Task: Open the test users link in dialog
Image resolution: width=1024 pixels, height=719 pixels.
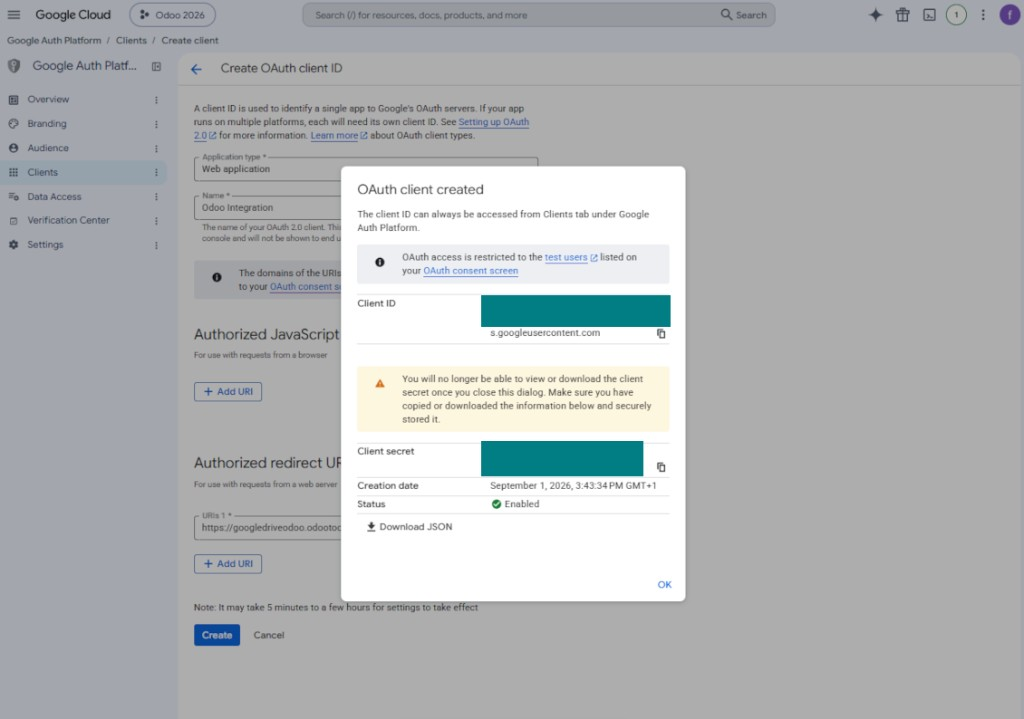Action: (x=571, y=257)
